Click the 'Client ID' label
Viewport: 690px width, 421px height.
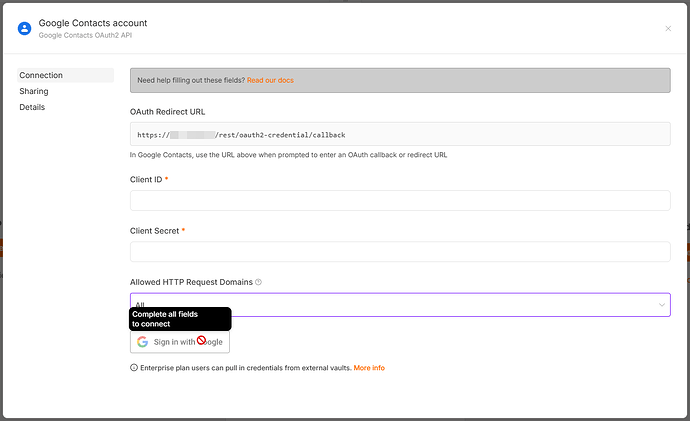coord(146,179)
